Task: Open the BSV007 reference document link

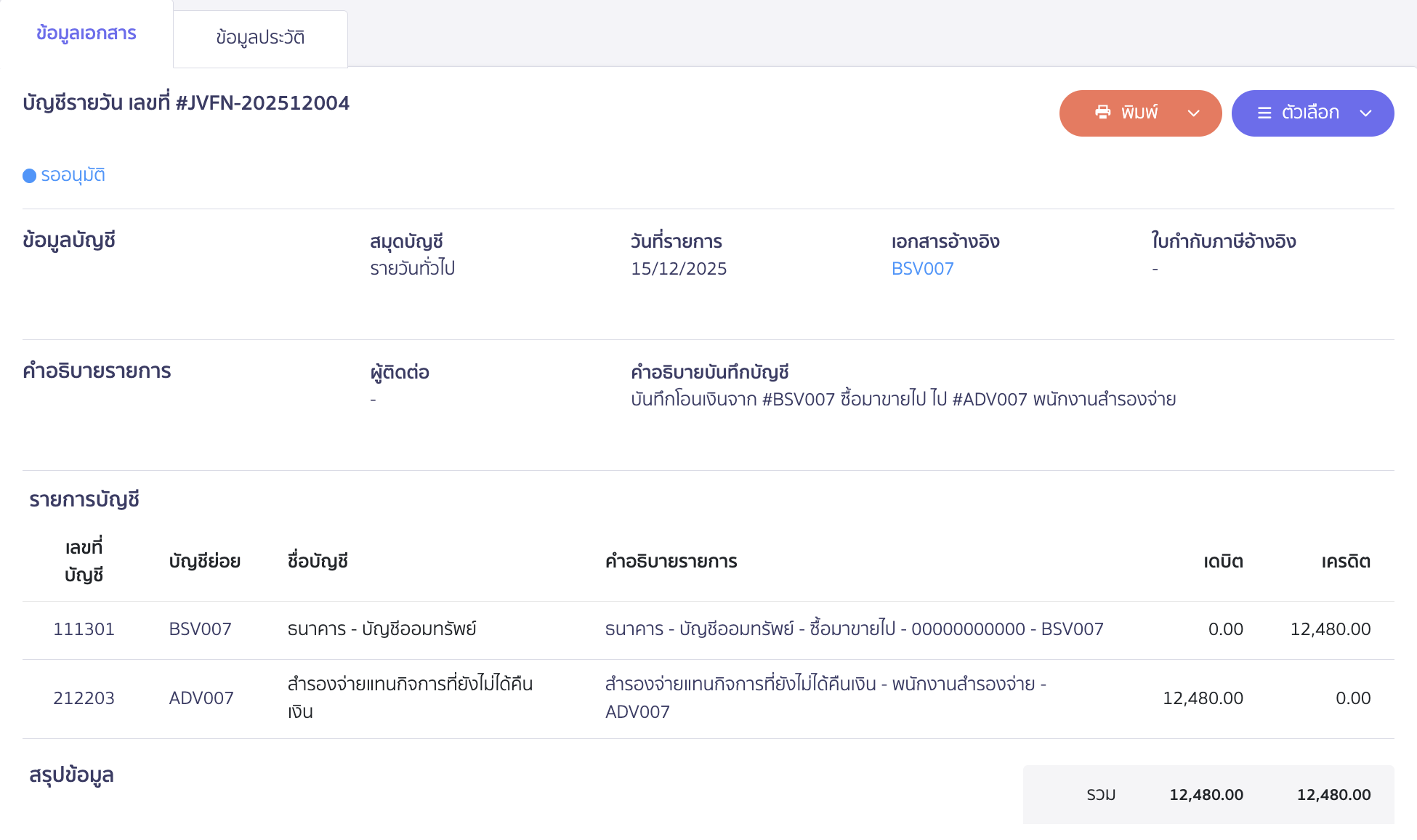Action: [922, 268]
